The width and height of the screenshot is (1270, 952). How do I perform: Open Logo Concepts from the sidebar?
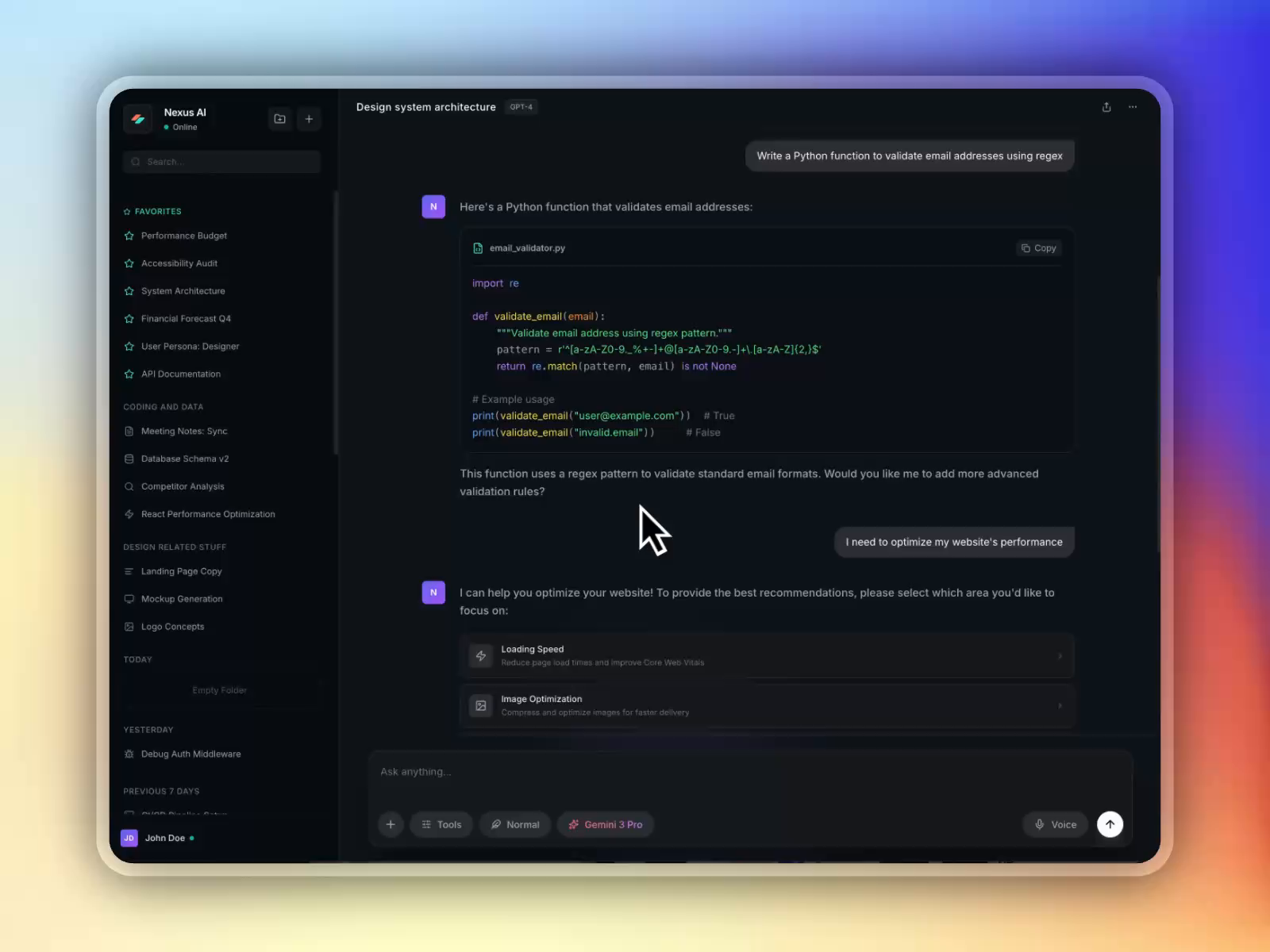pyautogui.click(x=172, y=627)
